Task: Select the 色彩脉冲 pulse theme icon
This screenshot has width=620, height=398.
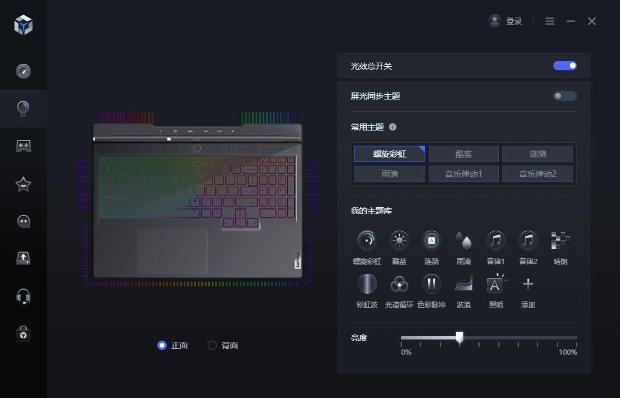Action: point(431,284)
